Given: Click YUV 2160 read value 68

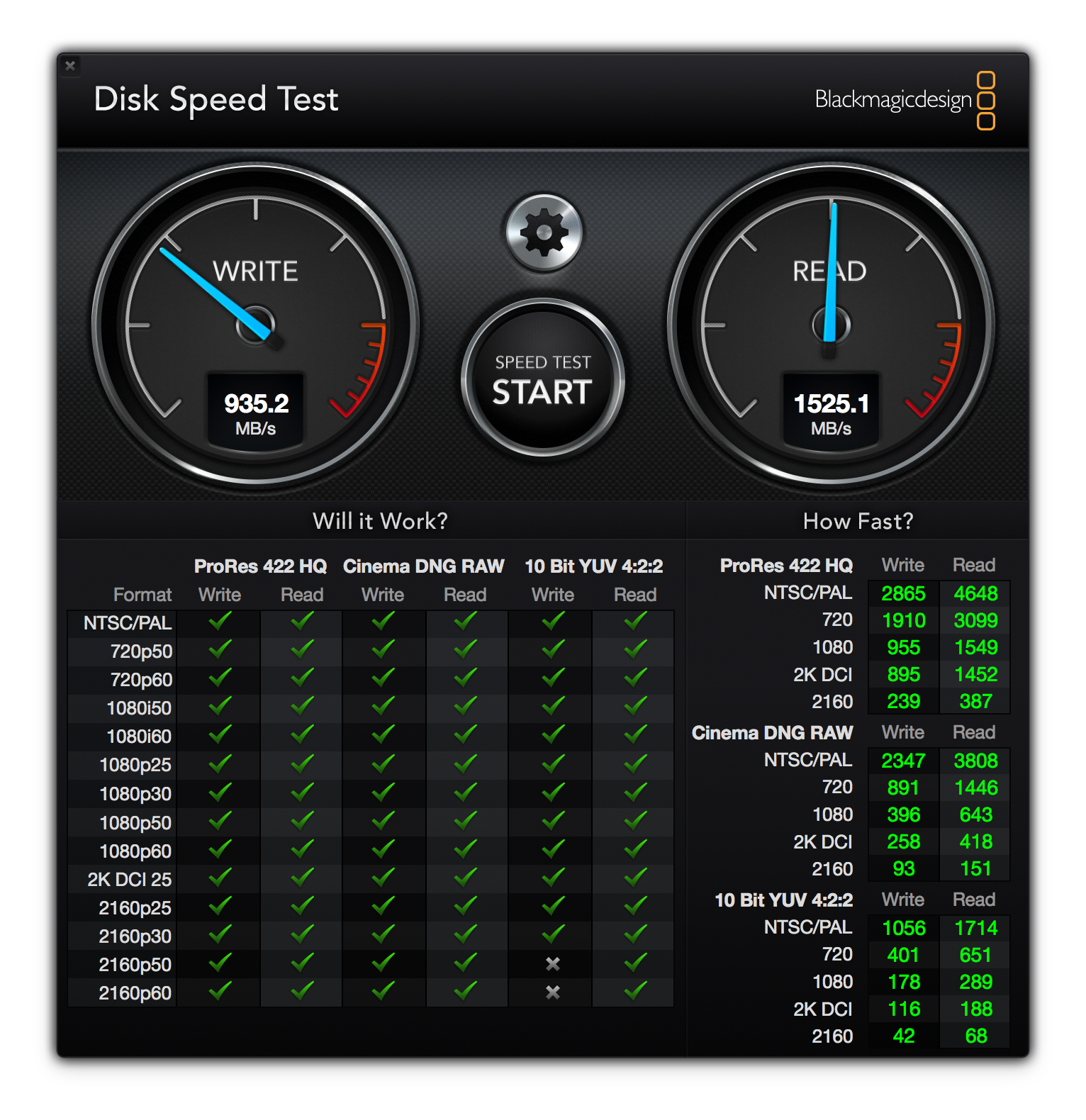Looking at the screenshot, I should tap(975, 1036).
